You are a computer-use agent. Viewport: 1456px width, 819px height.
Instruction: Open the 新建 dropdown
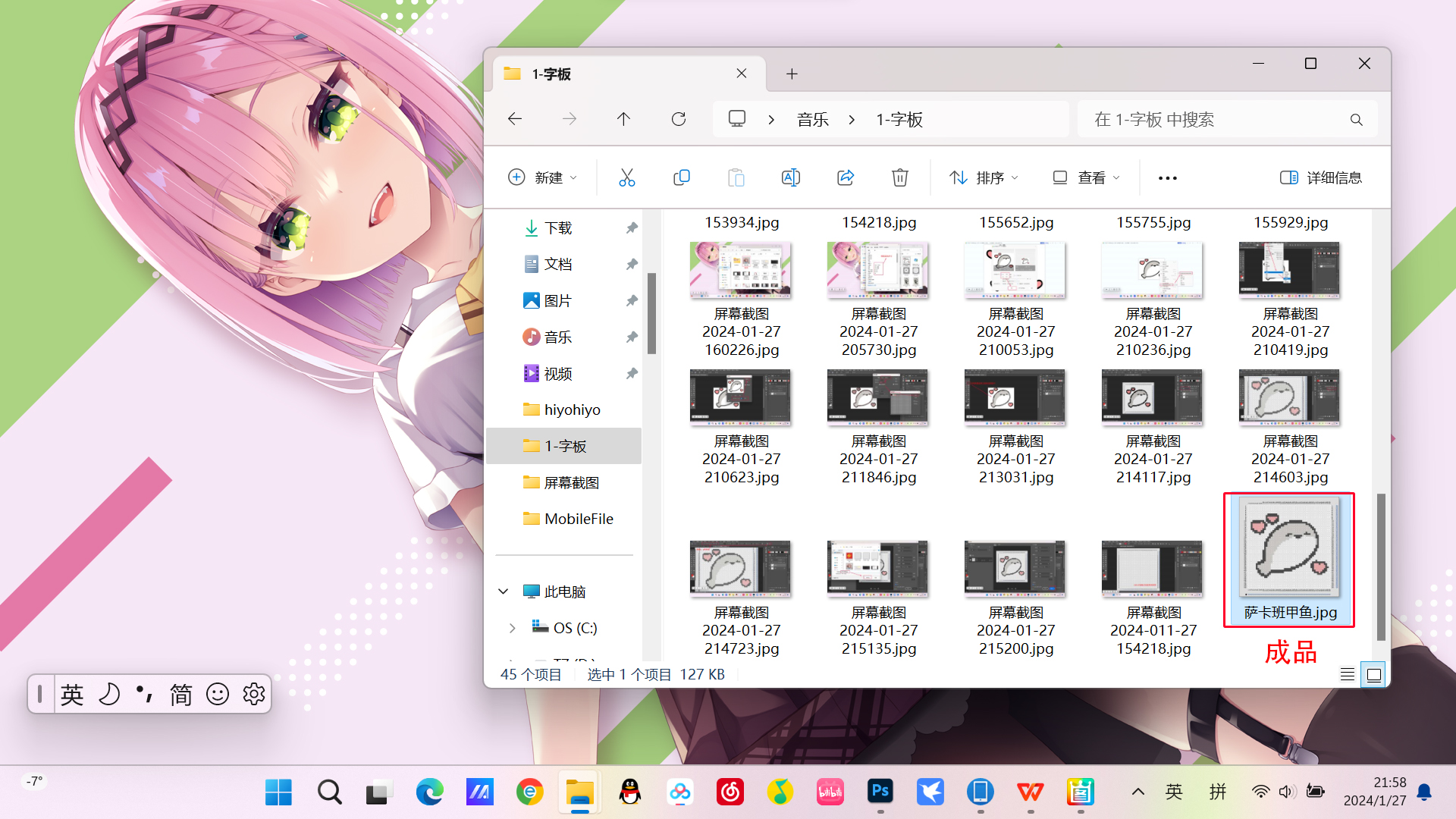(543, 177)
